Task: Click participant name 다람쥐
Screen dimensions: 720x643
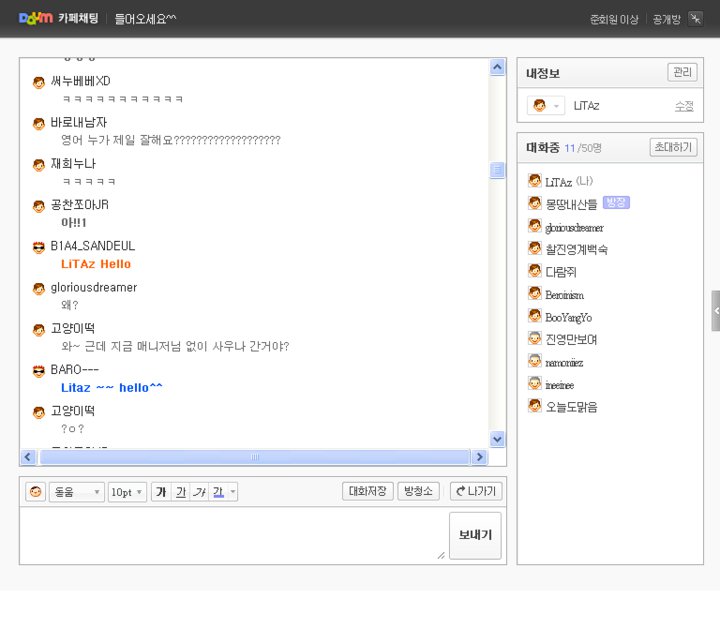Action: [561, 272]
